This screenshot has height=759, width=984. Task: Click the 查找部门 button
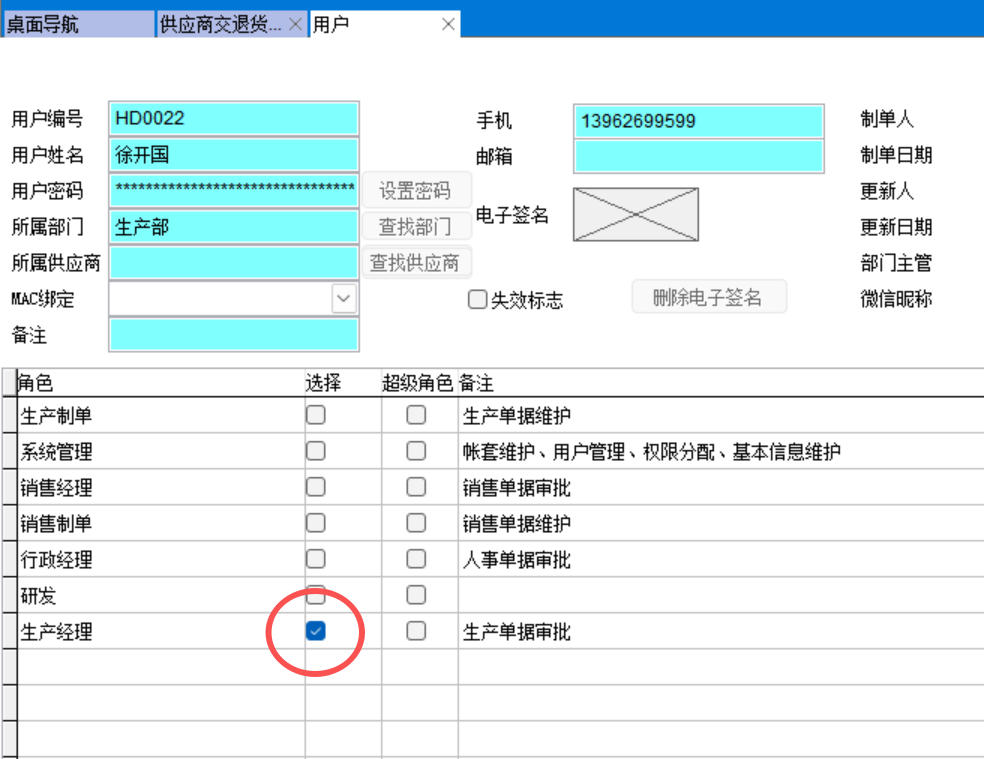(x=416, y=227)
